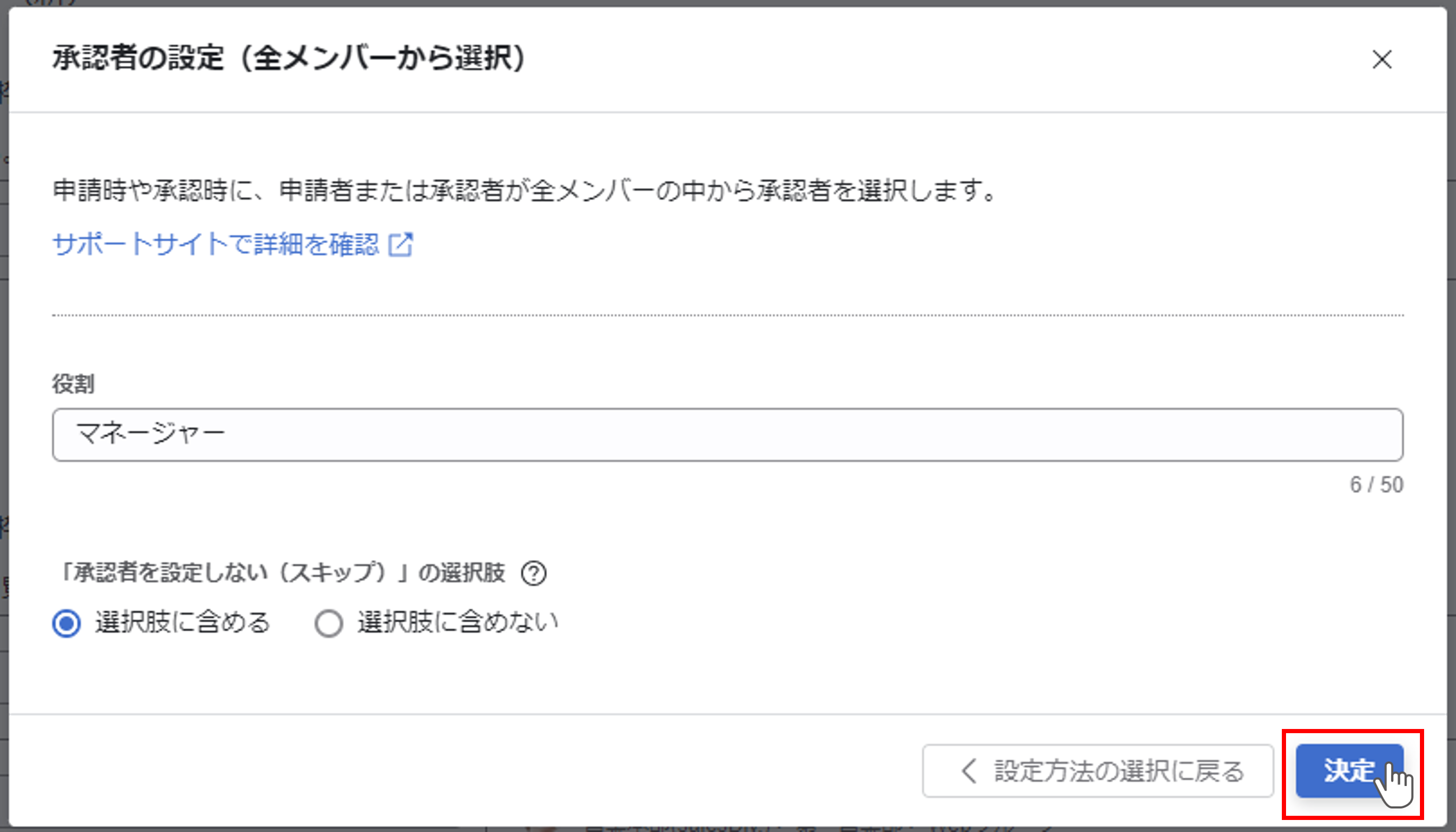This screenshot has width=1456, height=832.
Task: Click the 役割 field label
Action: [73, 384]
